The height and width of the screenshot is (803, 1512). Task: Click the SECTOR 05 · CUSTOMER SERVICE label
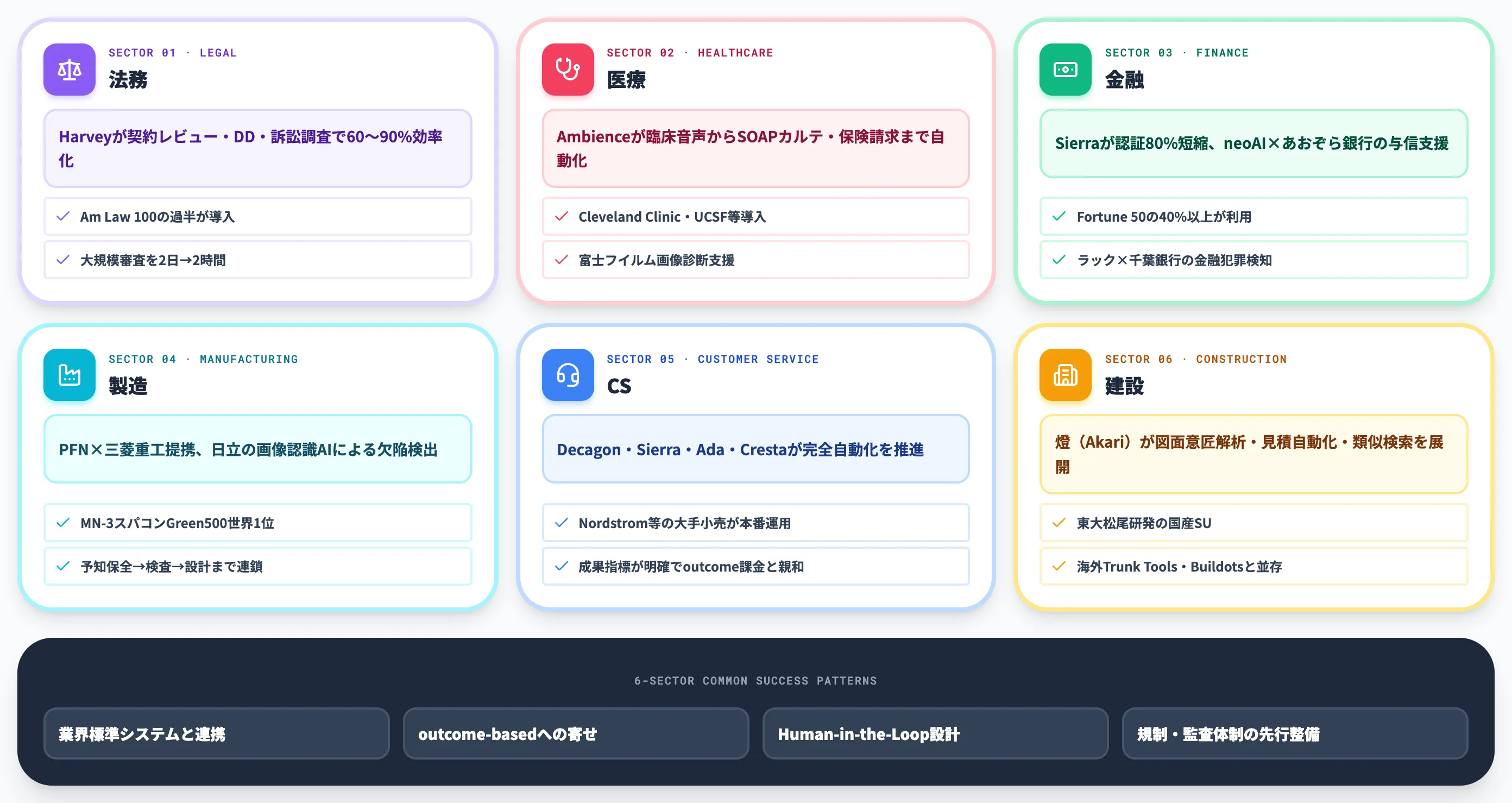click(x=713, y=359)
